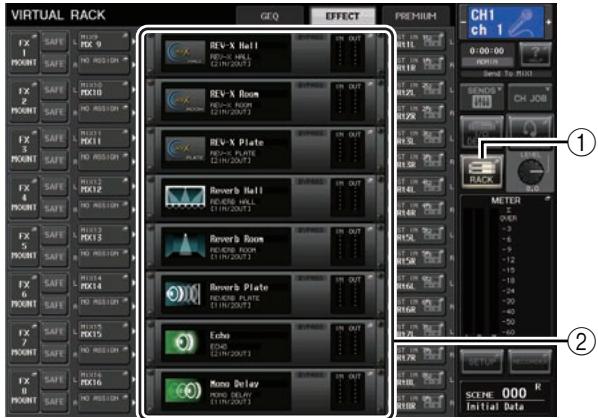This screenshot has width=598, height=418.
Task: Toggle the upper SAFE button for FX 1
Action: [x=55, y=42]
